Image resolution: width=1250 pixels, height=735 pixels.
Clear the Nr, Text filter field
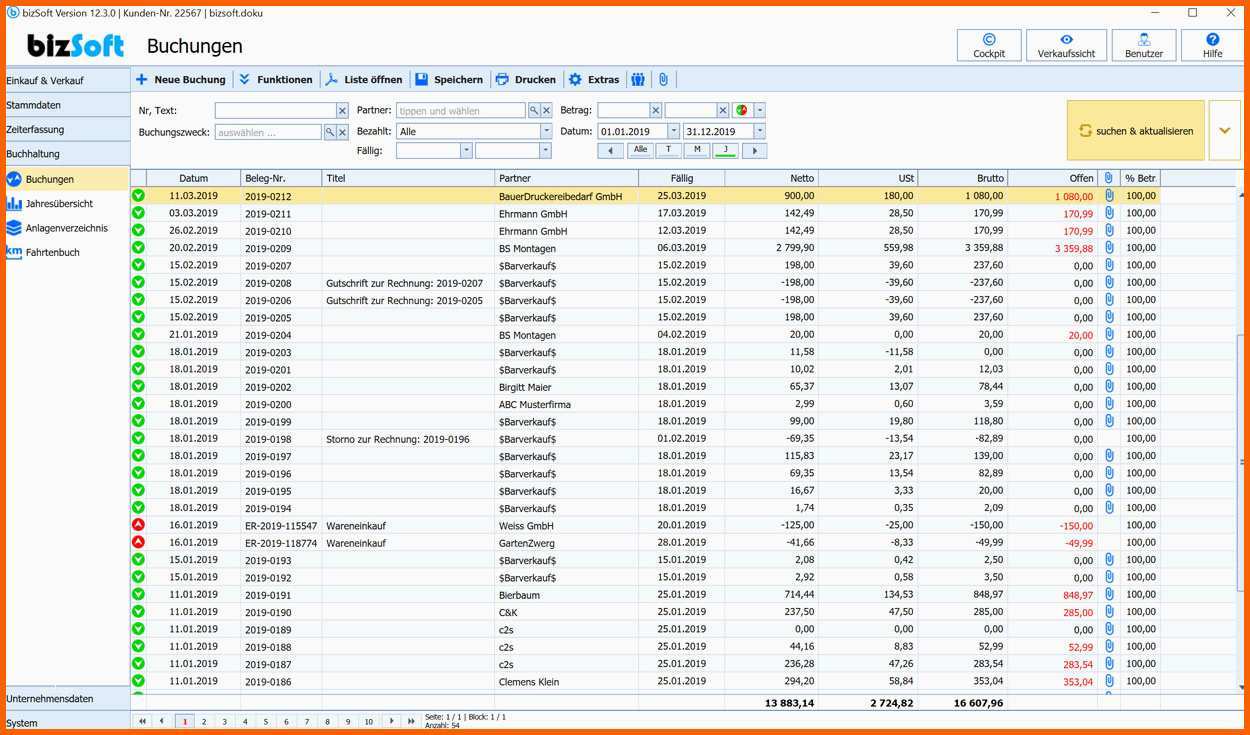pos(342,111)
